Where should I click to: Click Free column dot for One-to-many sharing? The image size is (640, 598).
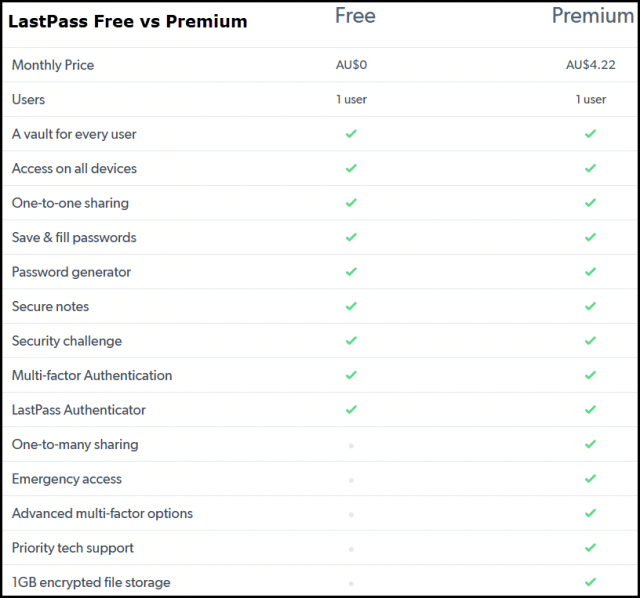(351, 446)
